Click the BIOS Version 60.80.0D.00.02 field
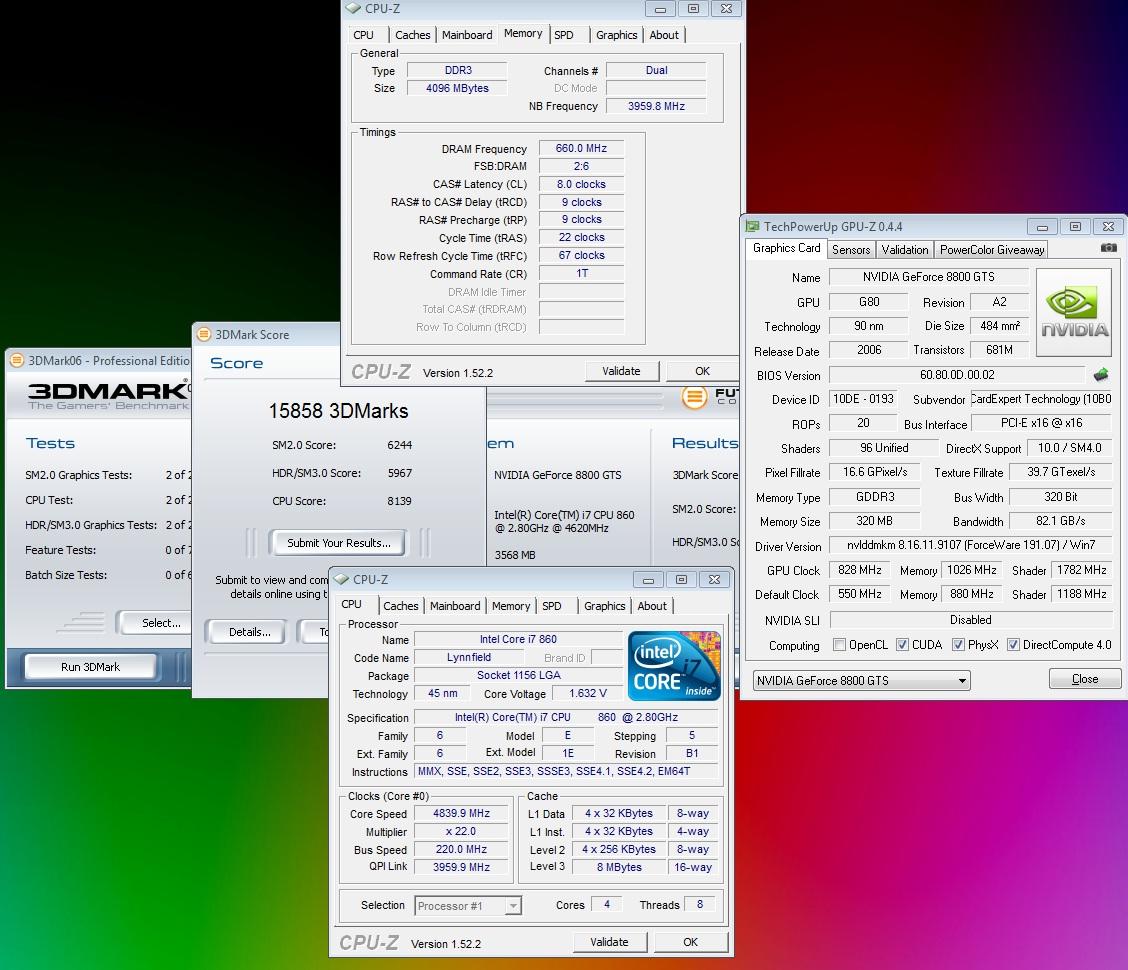The width and height of the screenshot is (1128, 970). click(x=957, y=375)
